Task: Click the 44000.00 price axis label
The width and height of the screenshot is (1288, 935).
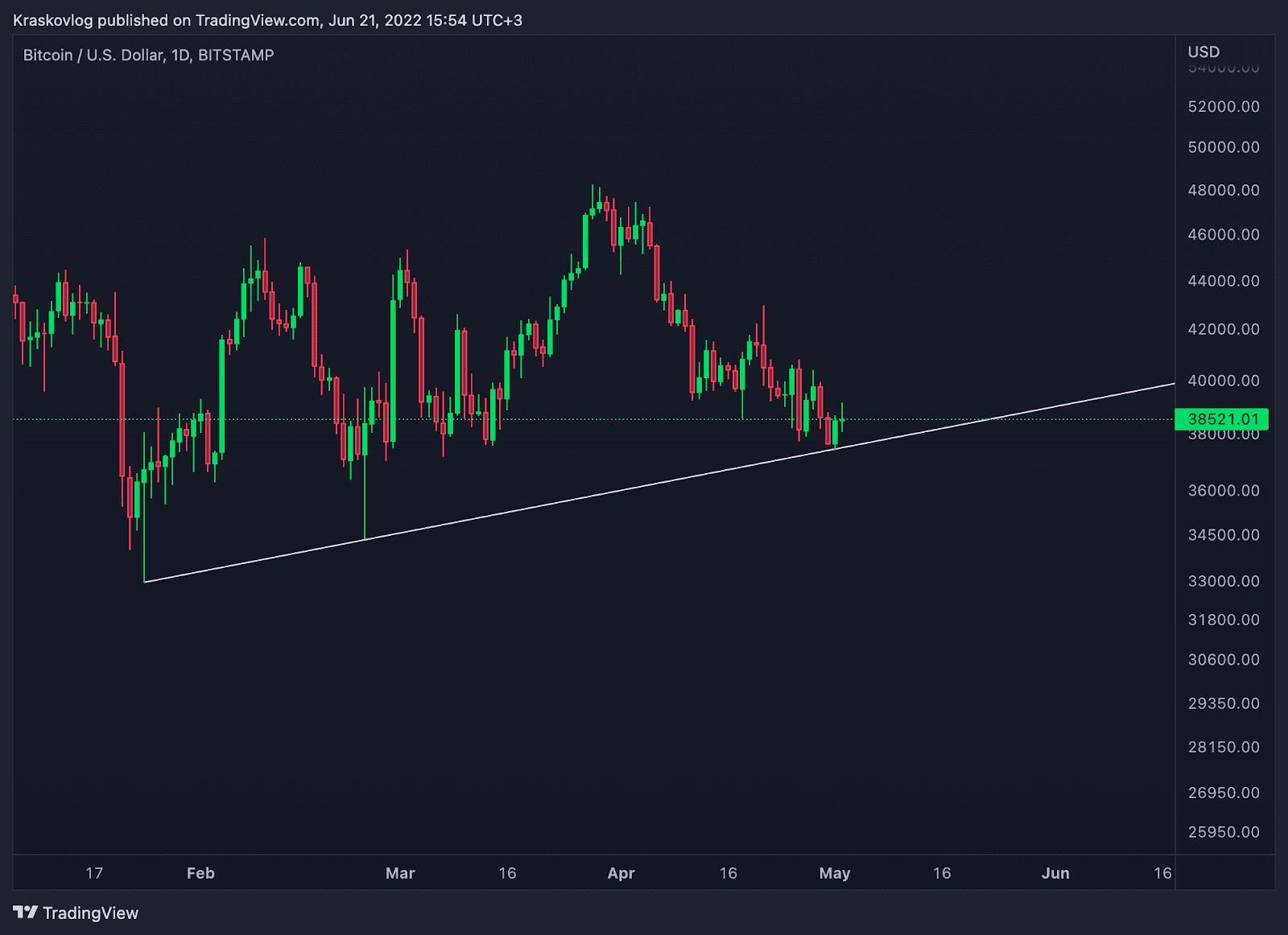Action: point(1224,281)
